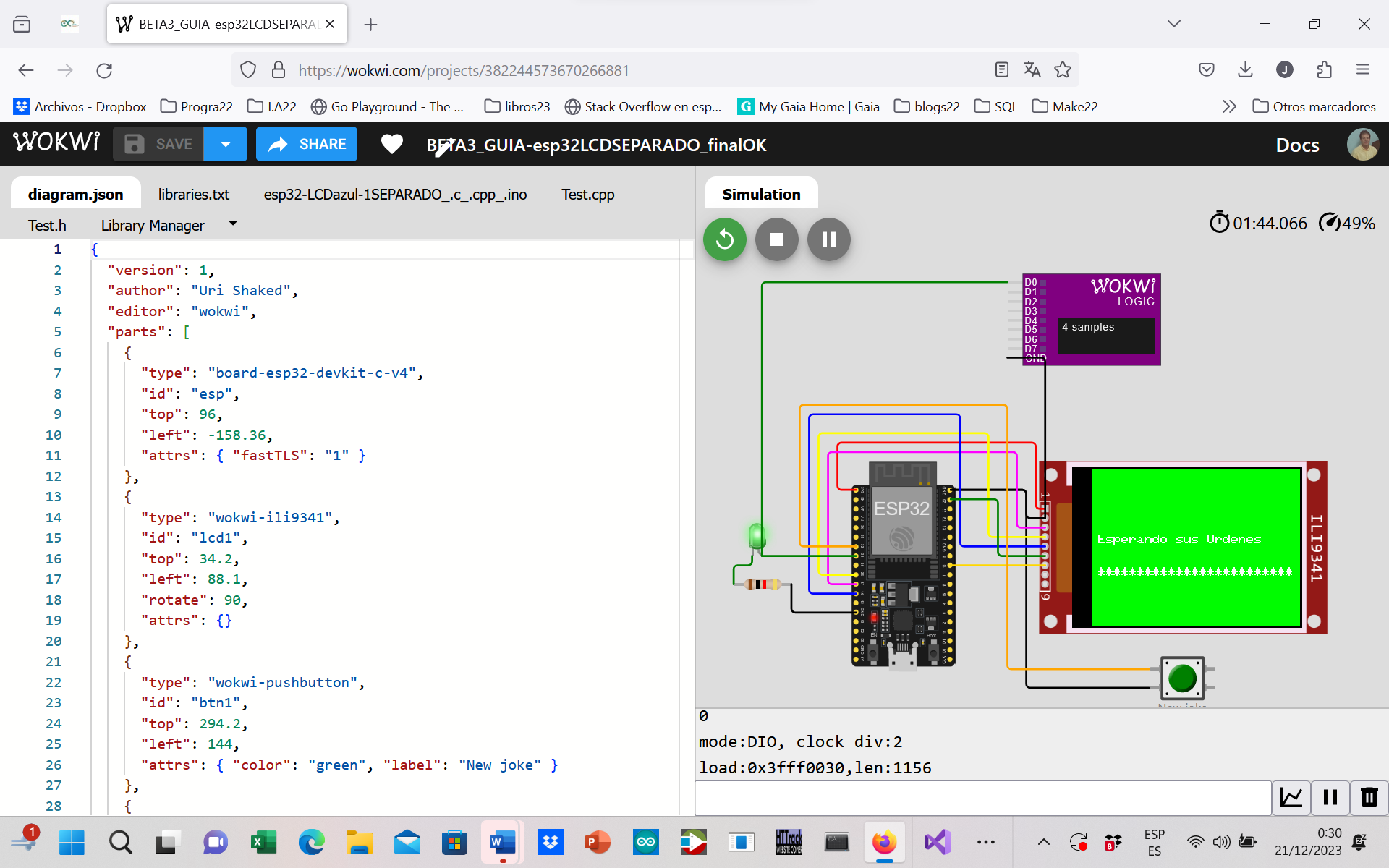1389x868 pixels.
Task: Show more bookmarks chevron
Action: tap(1228, 107)
